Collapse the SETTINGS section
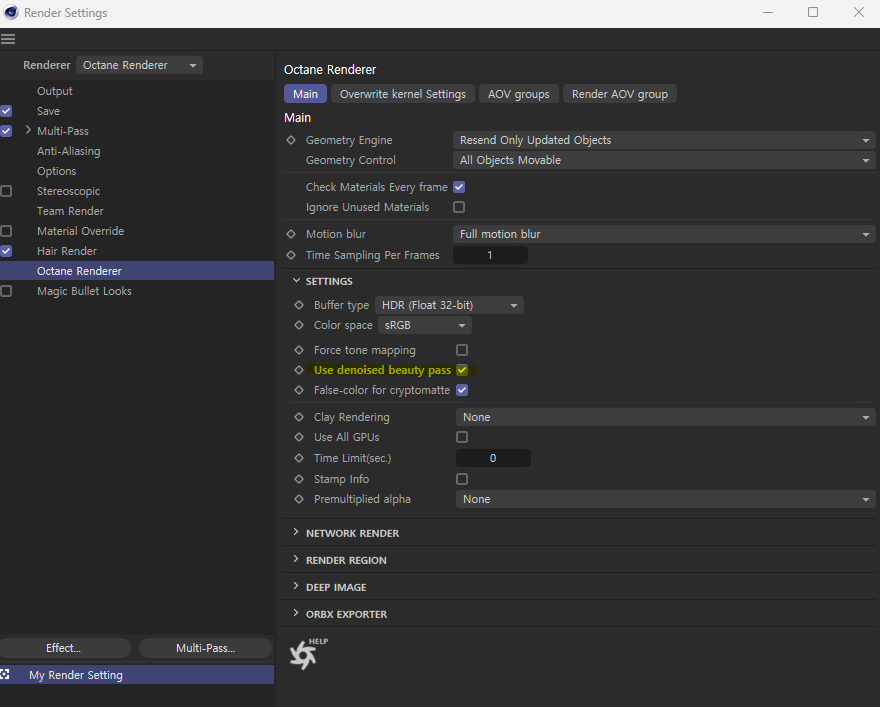 click(296, 281)
